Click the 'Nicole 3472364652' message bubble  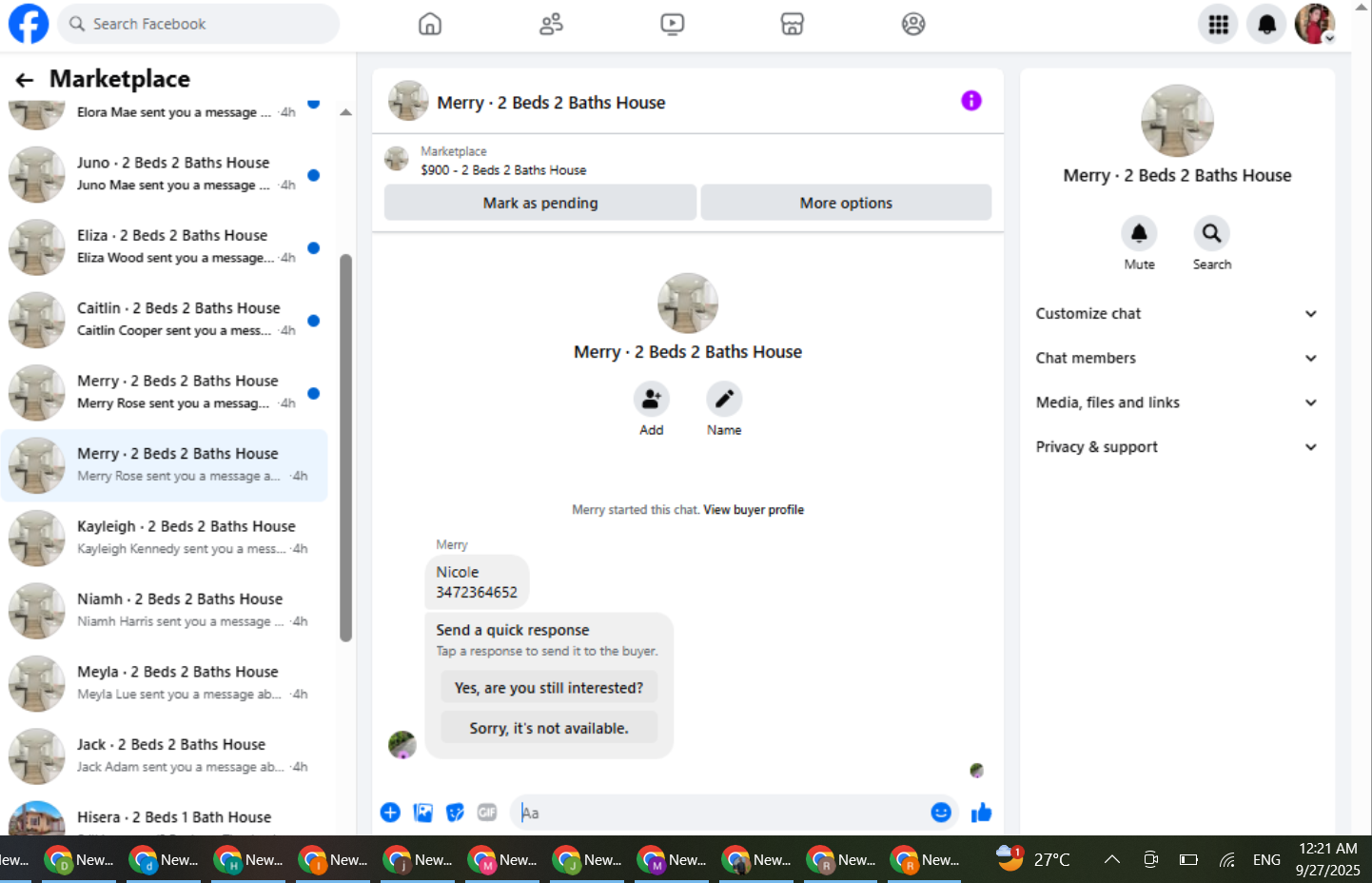click(477, 582)
